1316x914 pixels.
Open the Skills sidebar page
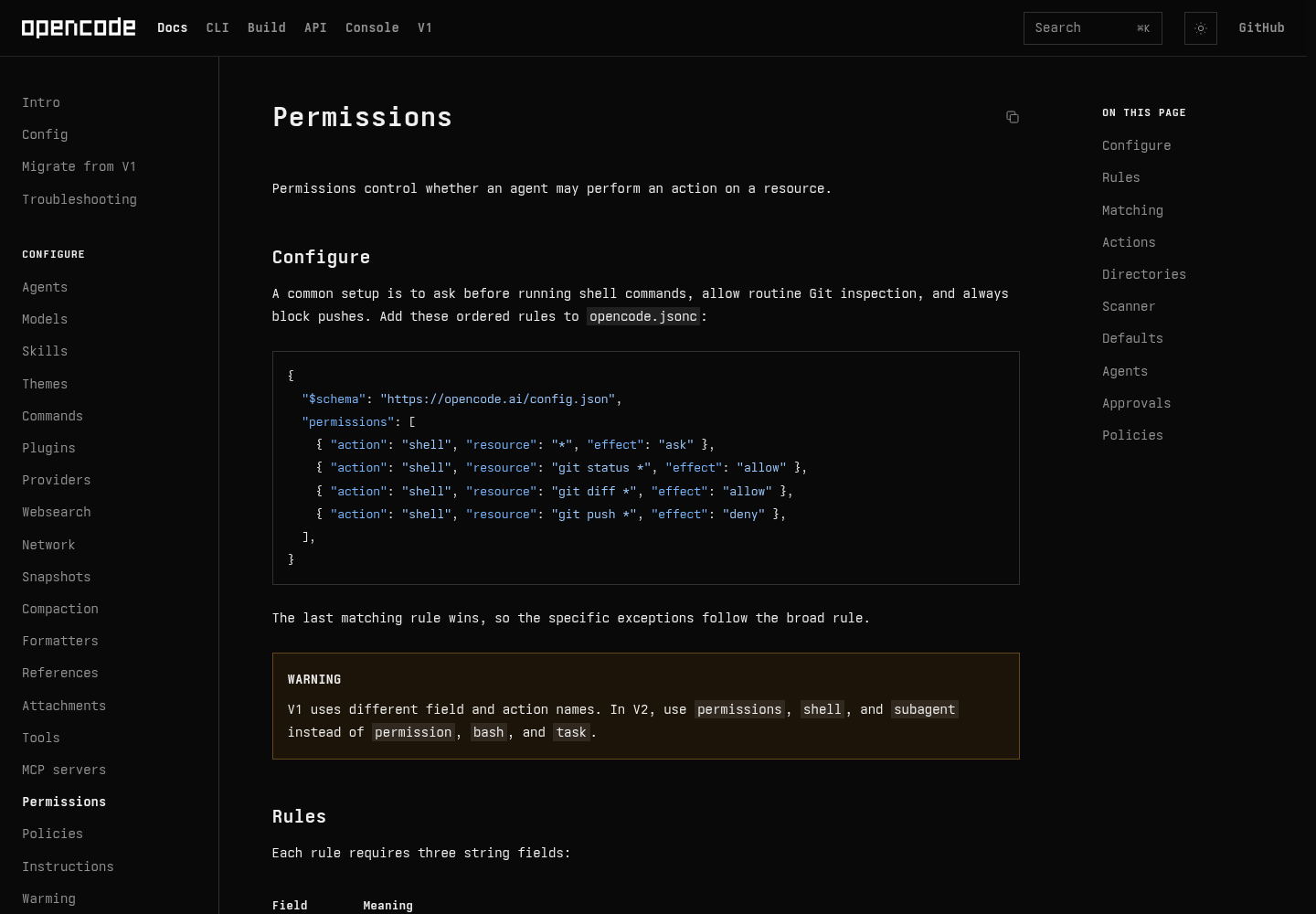coord(45,351)
